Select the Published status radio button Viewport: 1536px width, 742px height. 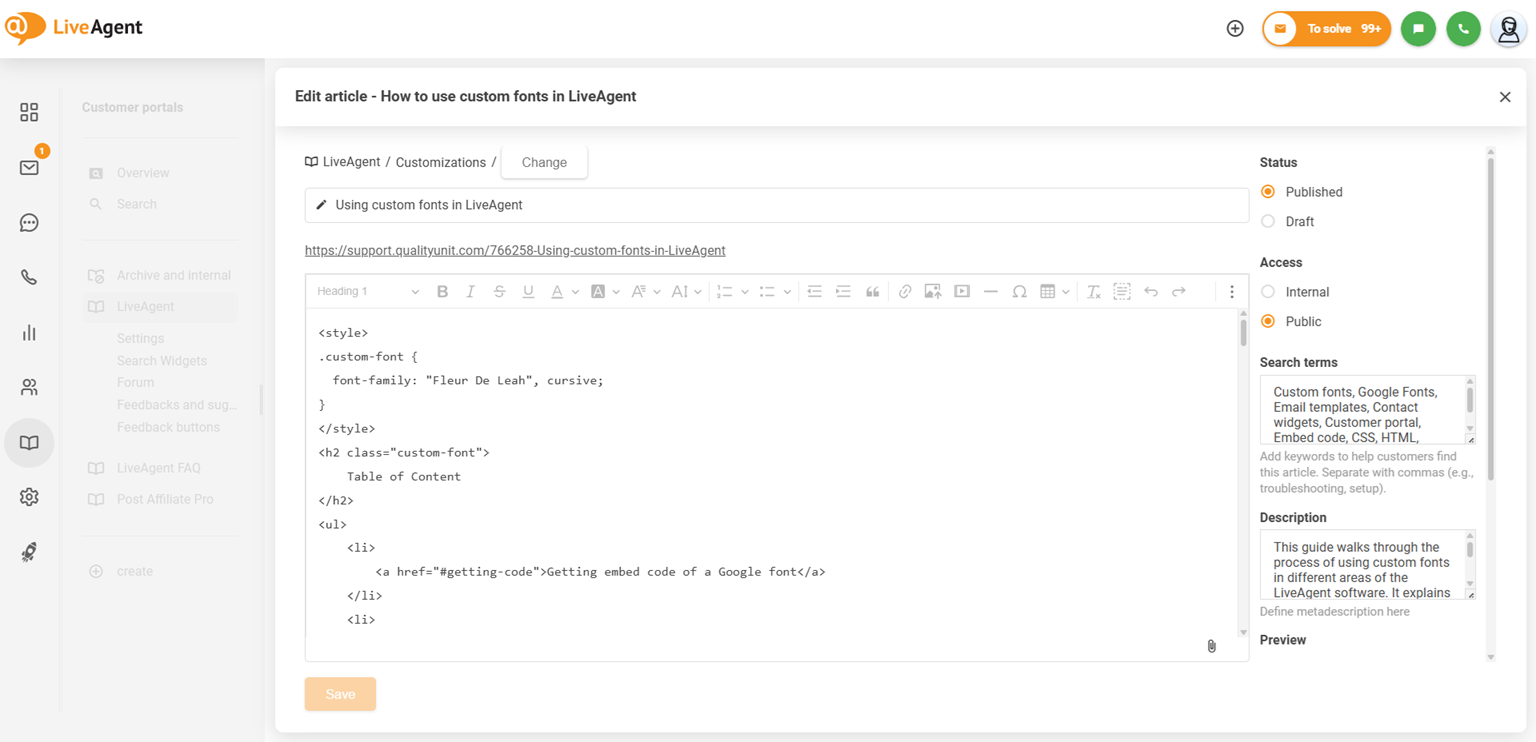pos(1268,192)
